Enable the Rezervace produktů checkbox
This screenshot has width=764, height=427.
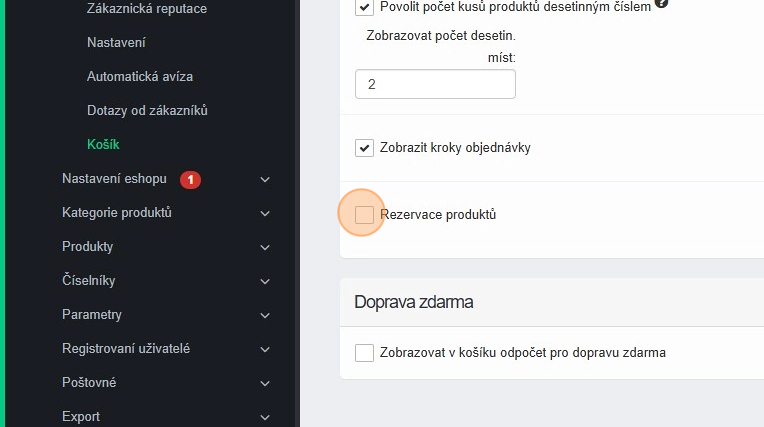tap(364, 214)
